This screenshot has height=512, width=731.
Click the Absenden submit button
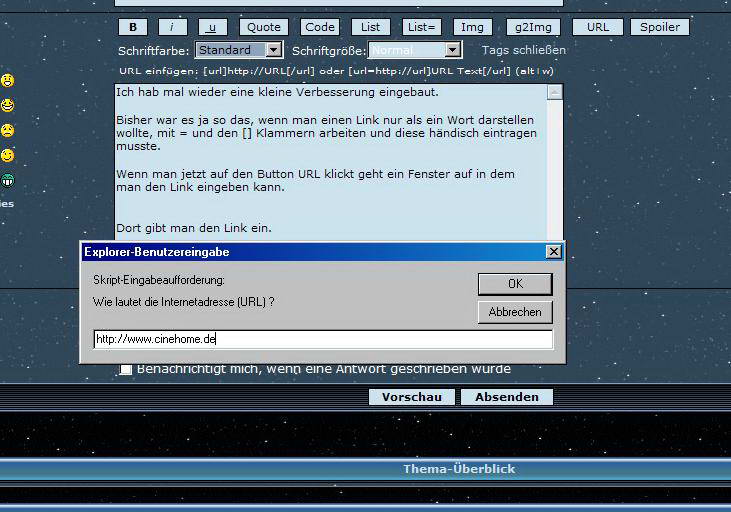coord(506,397)
